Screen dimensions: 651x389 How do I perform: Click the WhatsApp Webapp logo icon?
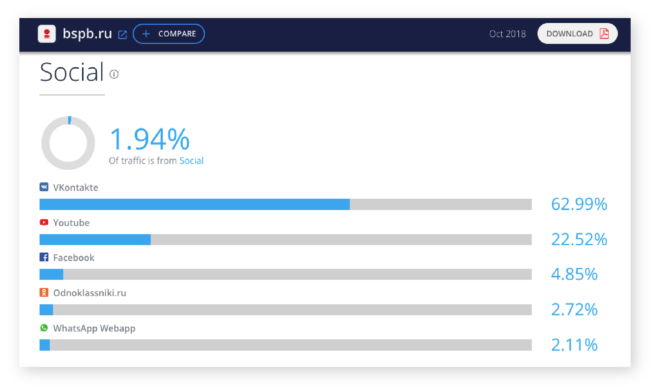click(x=44, y=328)
